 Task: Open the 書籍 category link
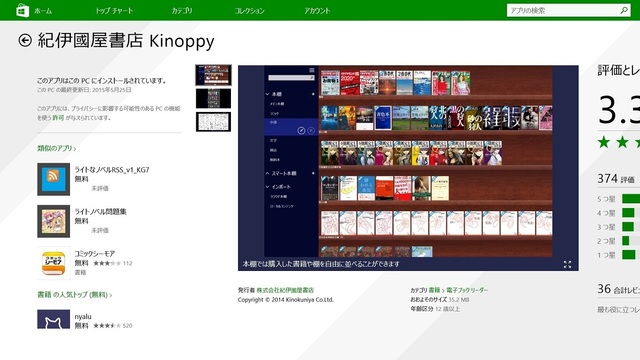pos(434,290)
